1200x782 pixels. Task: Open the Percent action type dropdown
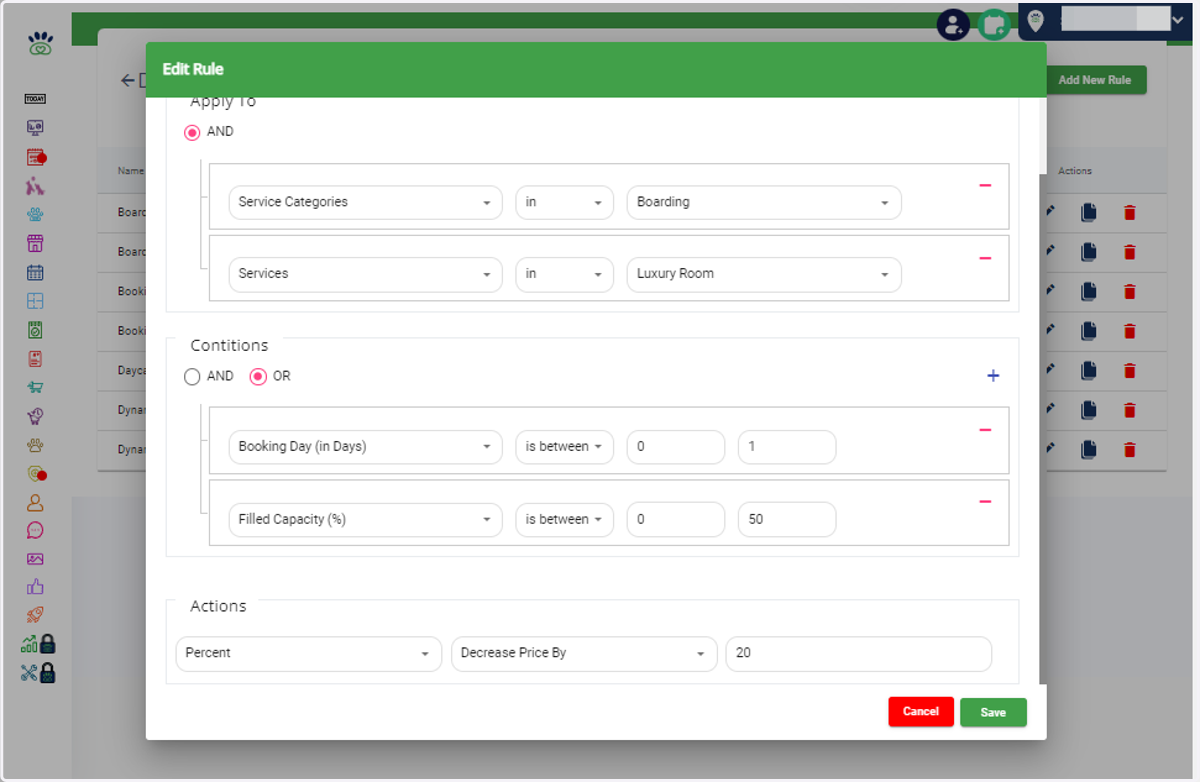[308, 653]
